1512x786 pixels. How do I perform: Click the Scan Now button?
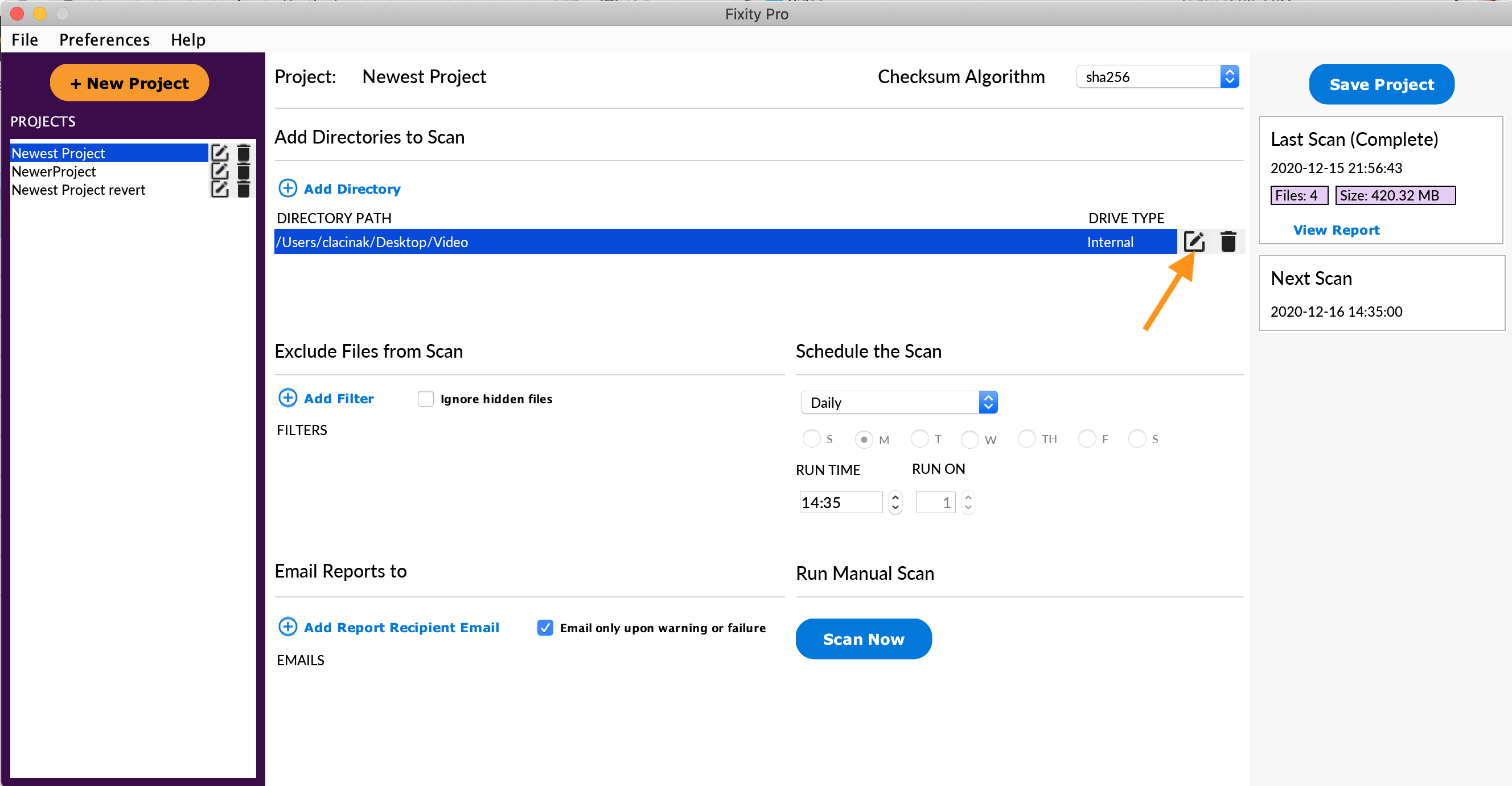coord(864,638)
